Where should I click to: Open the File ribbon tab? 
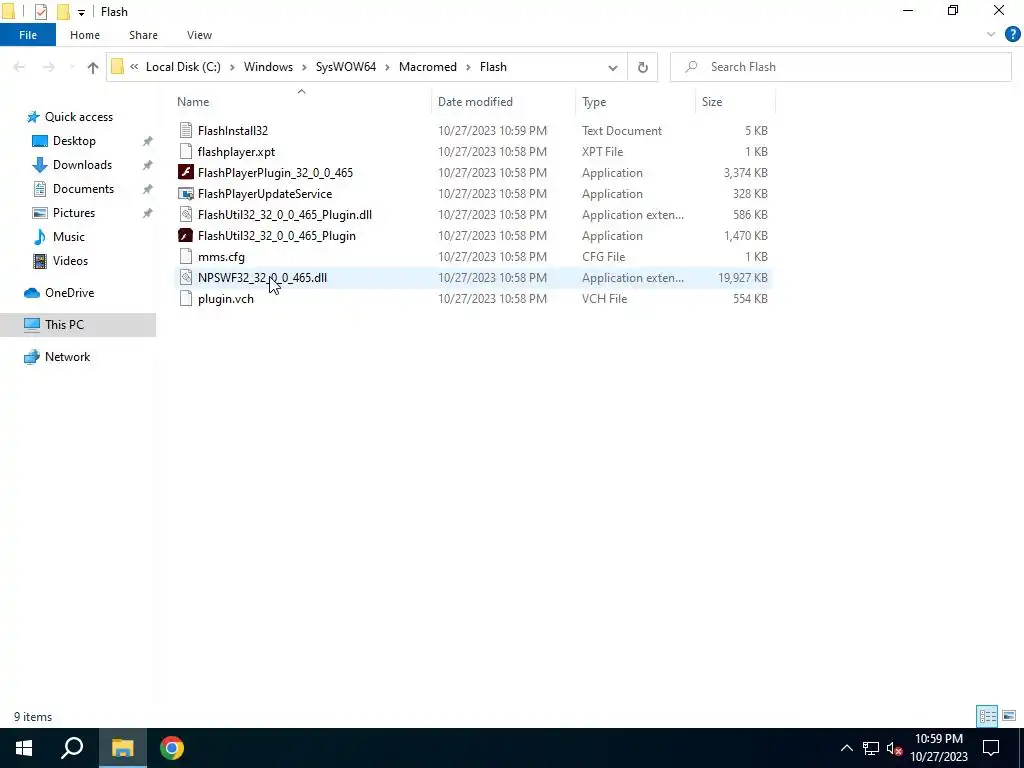coord(28,35)
